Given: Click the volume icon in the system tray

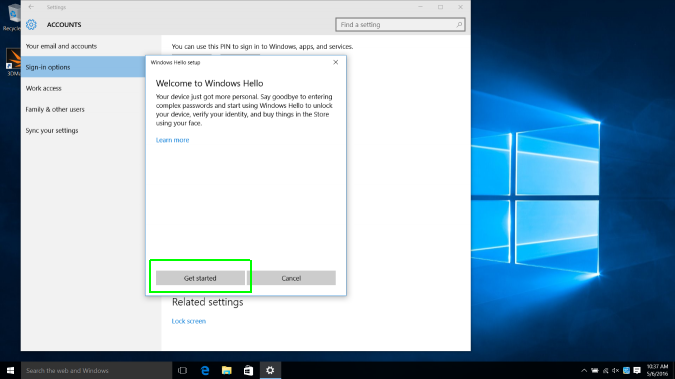Looking at the screenshot, I should tap(616, 370).
